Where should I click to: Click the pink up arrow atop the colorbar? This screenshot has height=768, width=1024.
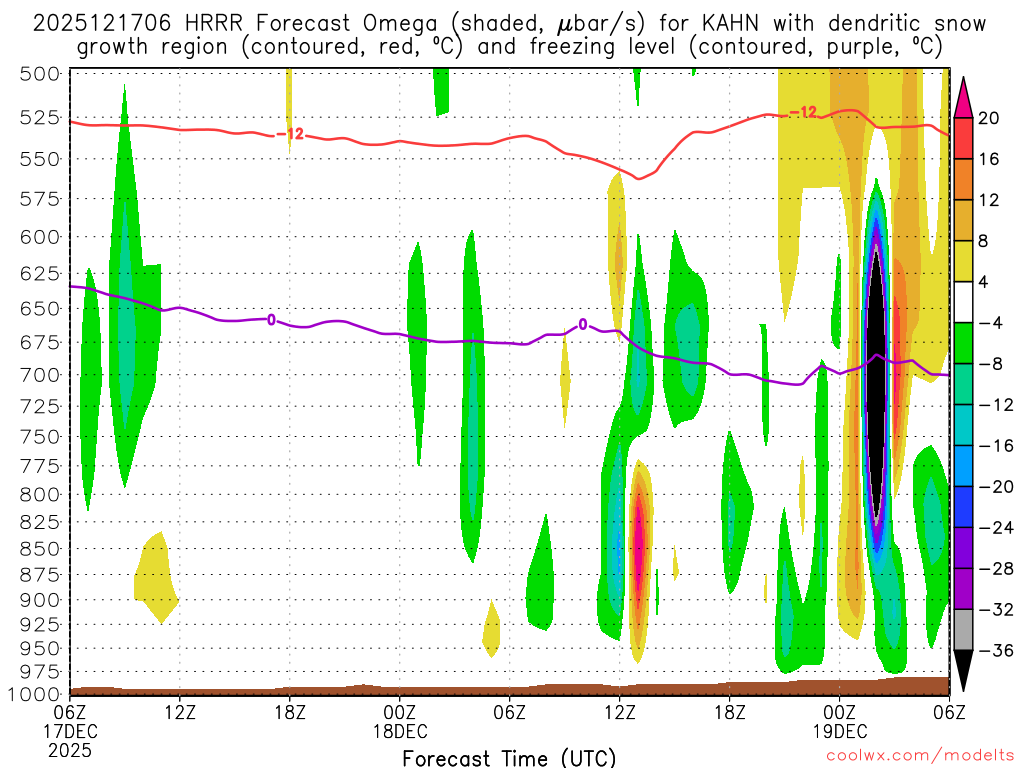(963, 98)
